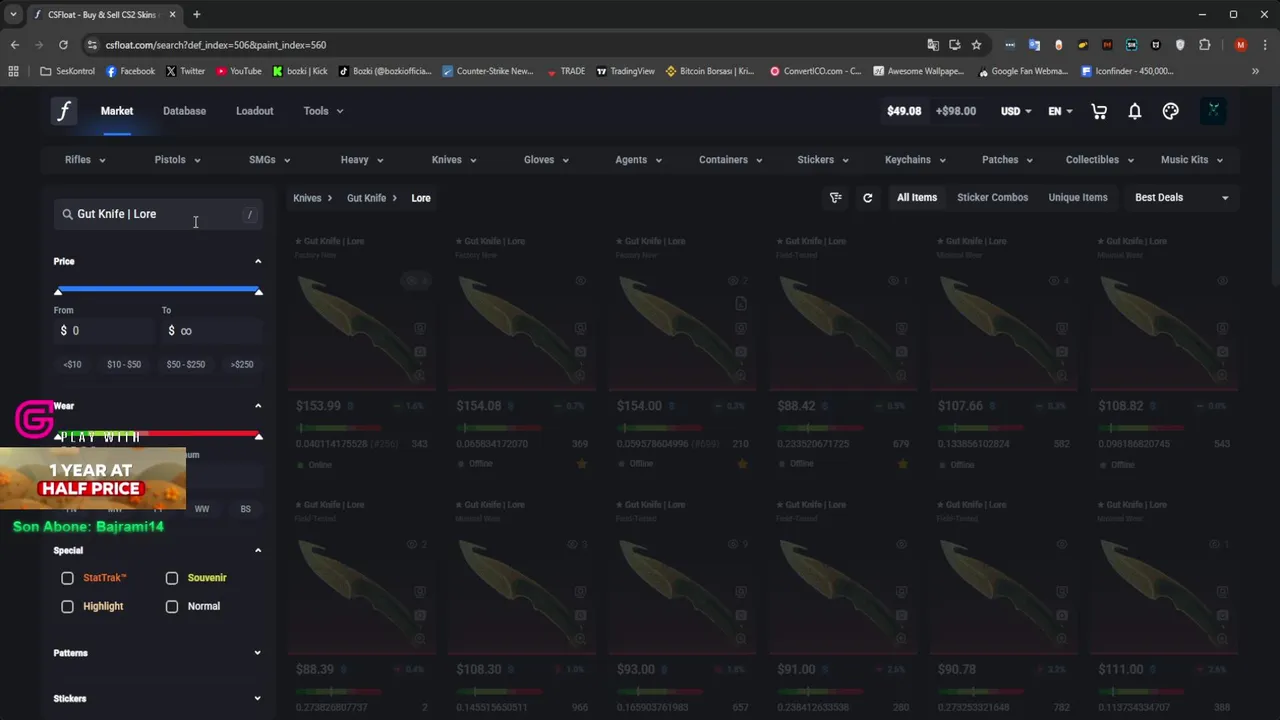Viewport: 1280px width, 720px height.
Task: Select the WW wear filter
Action: point(202,509)
